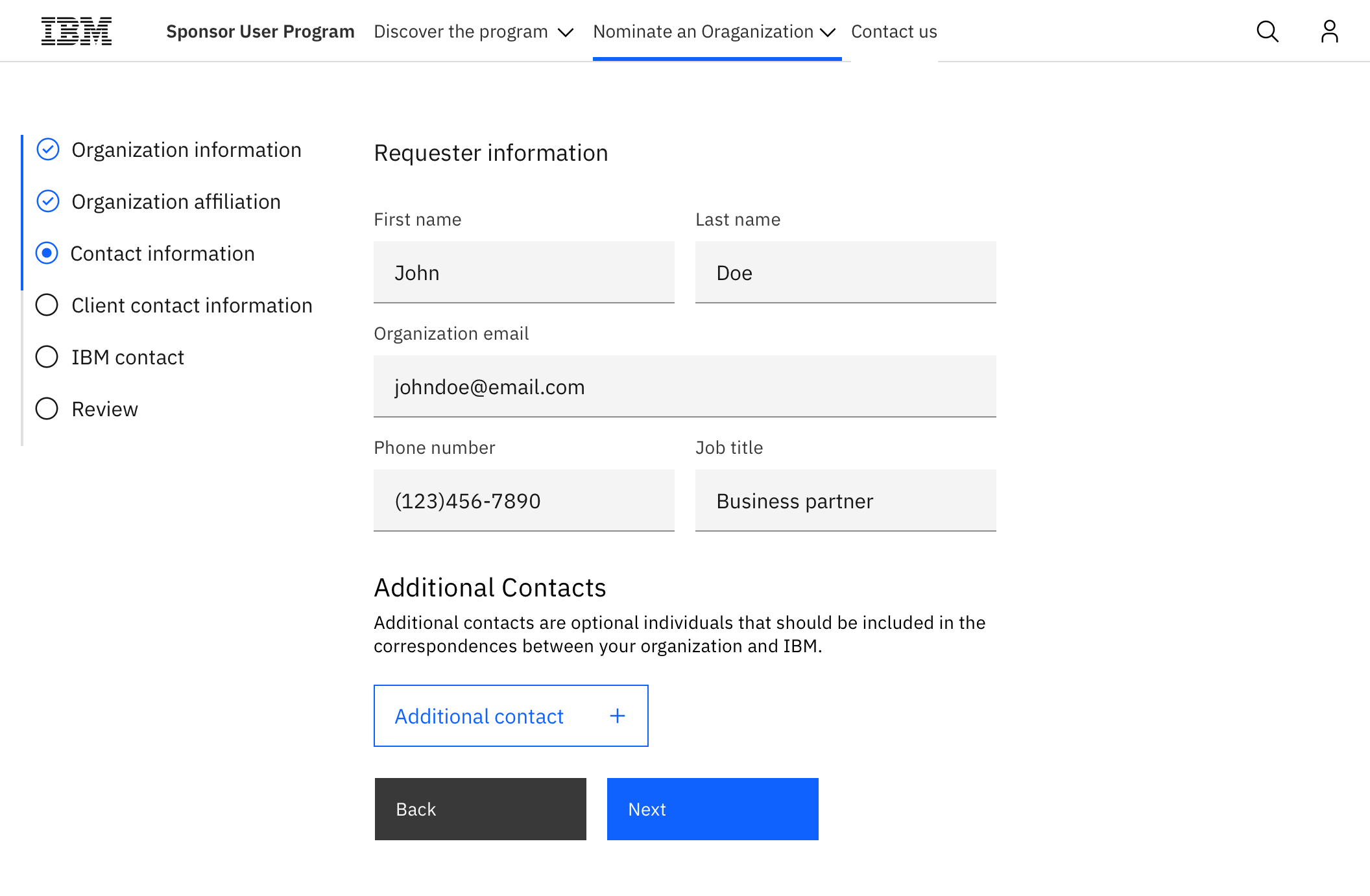Select the IBM contact step circle
Screen dimensions: 1370x896
click(x=47, y=357)
